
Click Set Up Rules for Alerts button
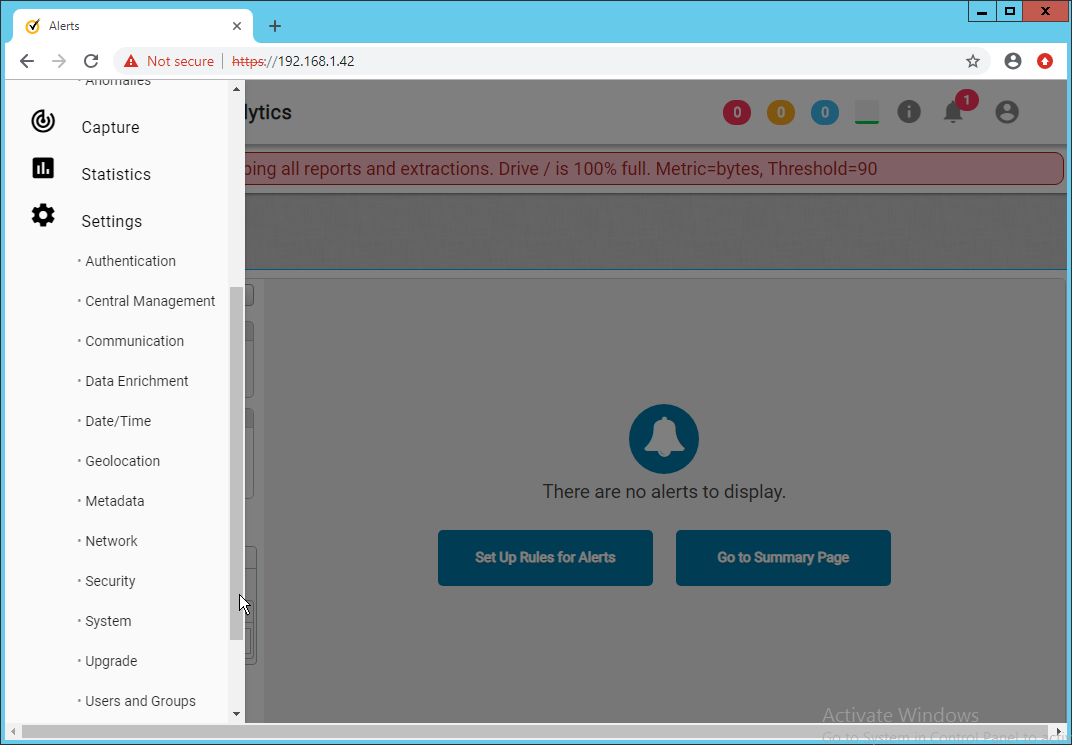click(545, 558)
